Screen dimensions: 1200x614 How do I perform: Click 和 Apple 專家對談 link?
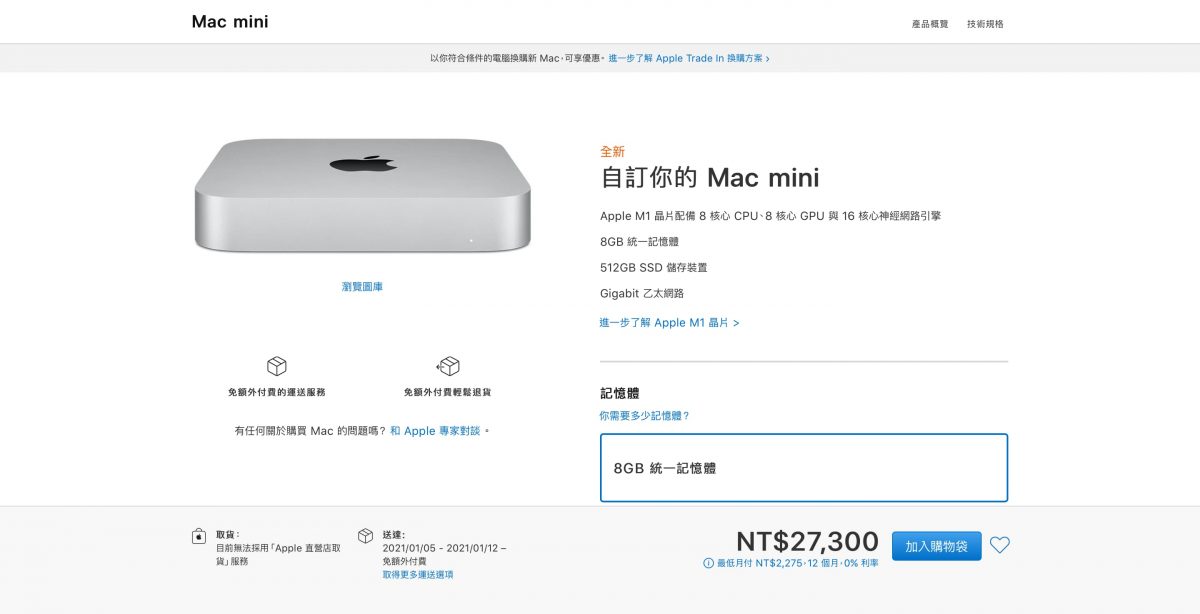(x=435, y=431)
